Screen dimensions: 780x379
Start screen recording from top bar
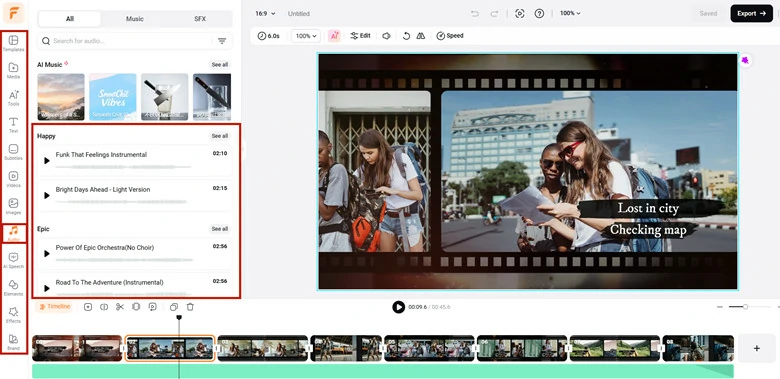point(520,13)
